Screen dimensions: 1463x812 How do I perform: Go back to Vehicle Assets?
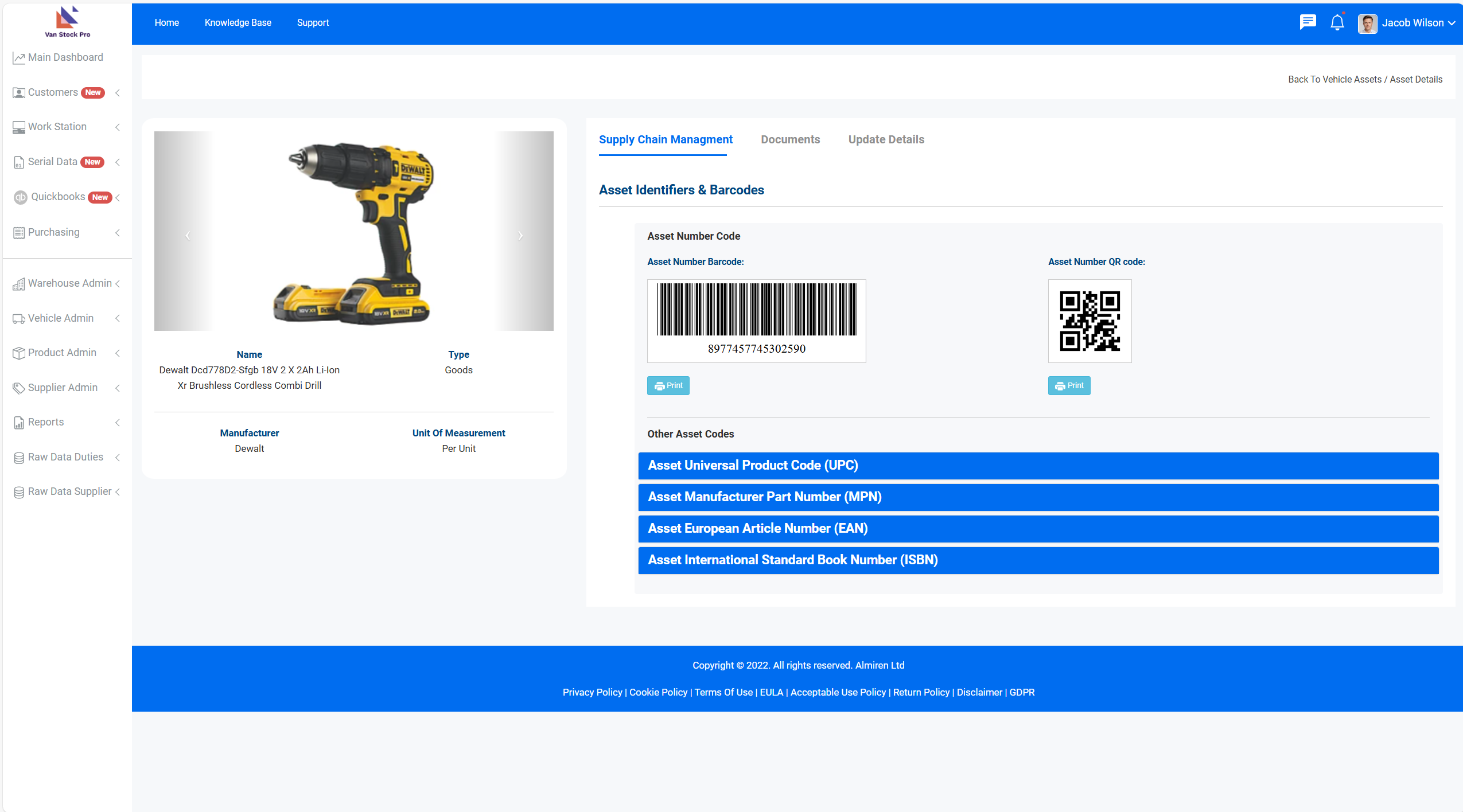(1335, 80)
